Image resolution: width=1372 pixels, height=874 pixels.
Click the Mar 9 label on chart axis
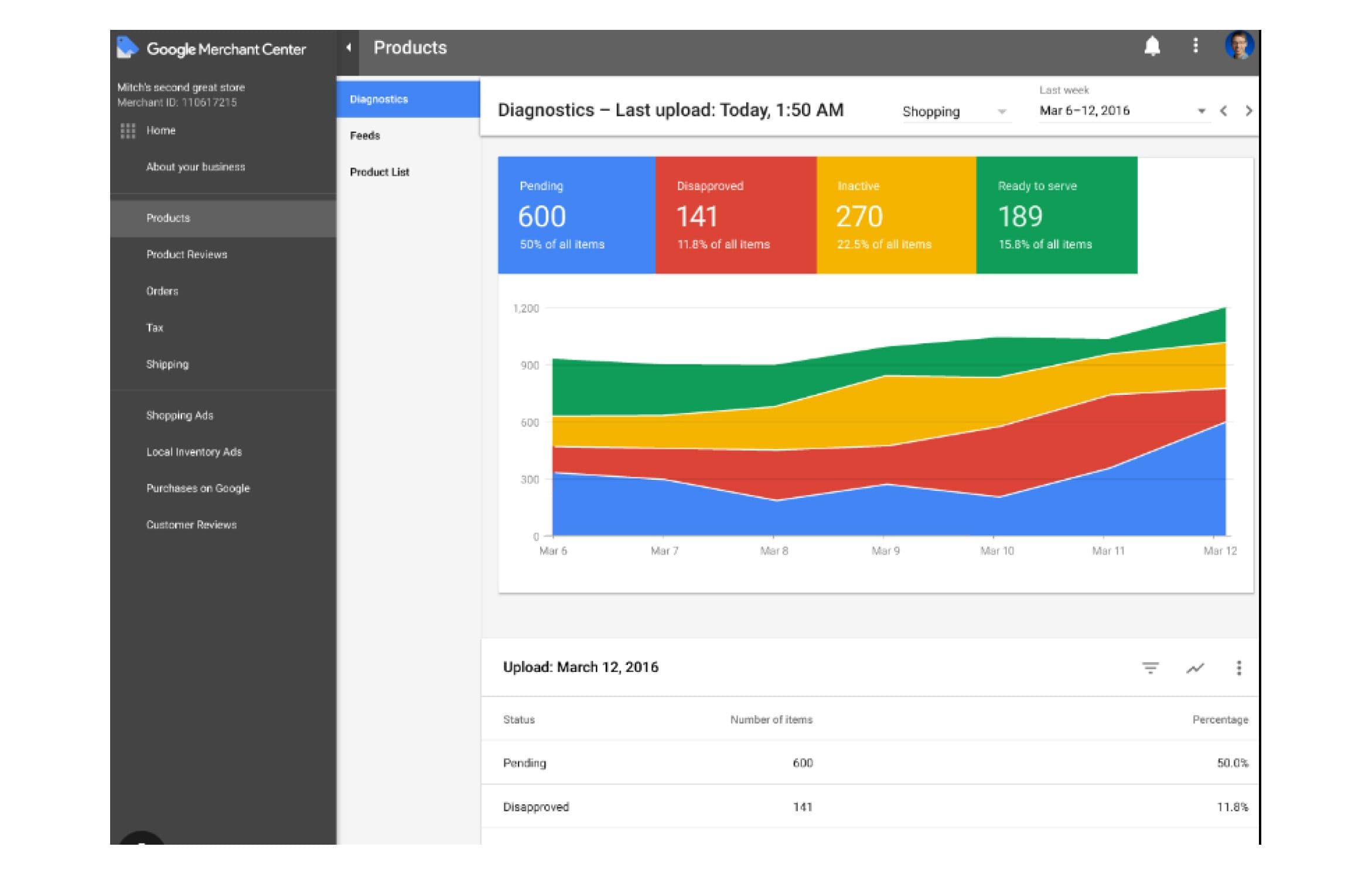[x=885, y=551]
